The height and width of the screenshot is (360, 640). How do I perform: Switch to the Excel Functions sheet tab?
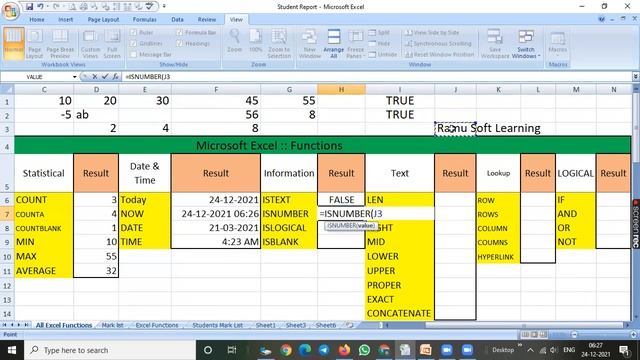pos(157,325)
